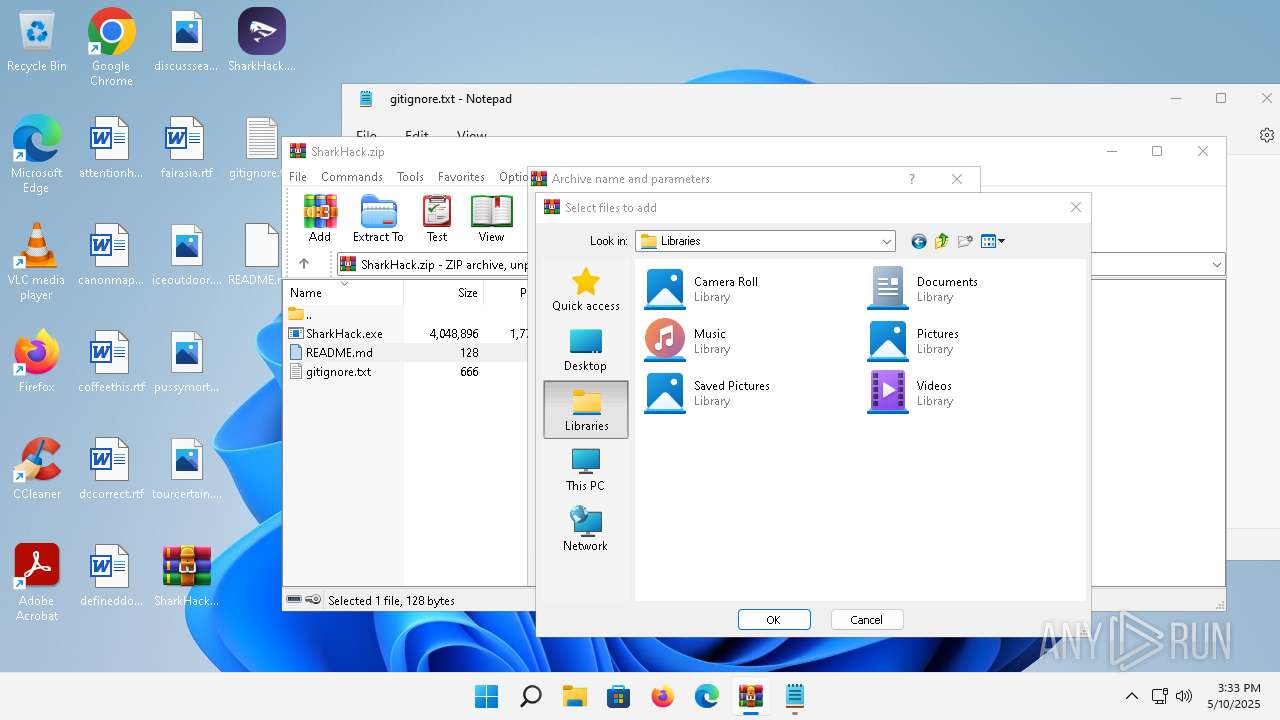Open Adobe Acrobat desktop shortcut
Viewport: 1280px width, 720px height.
(37, 583)
